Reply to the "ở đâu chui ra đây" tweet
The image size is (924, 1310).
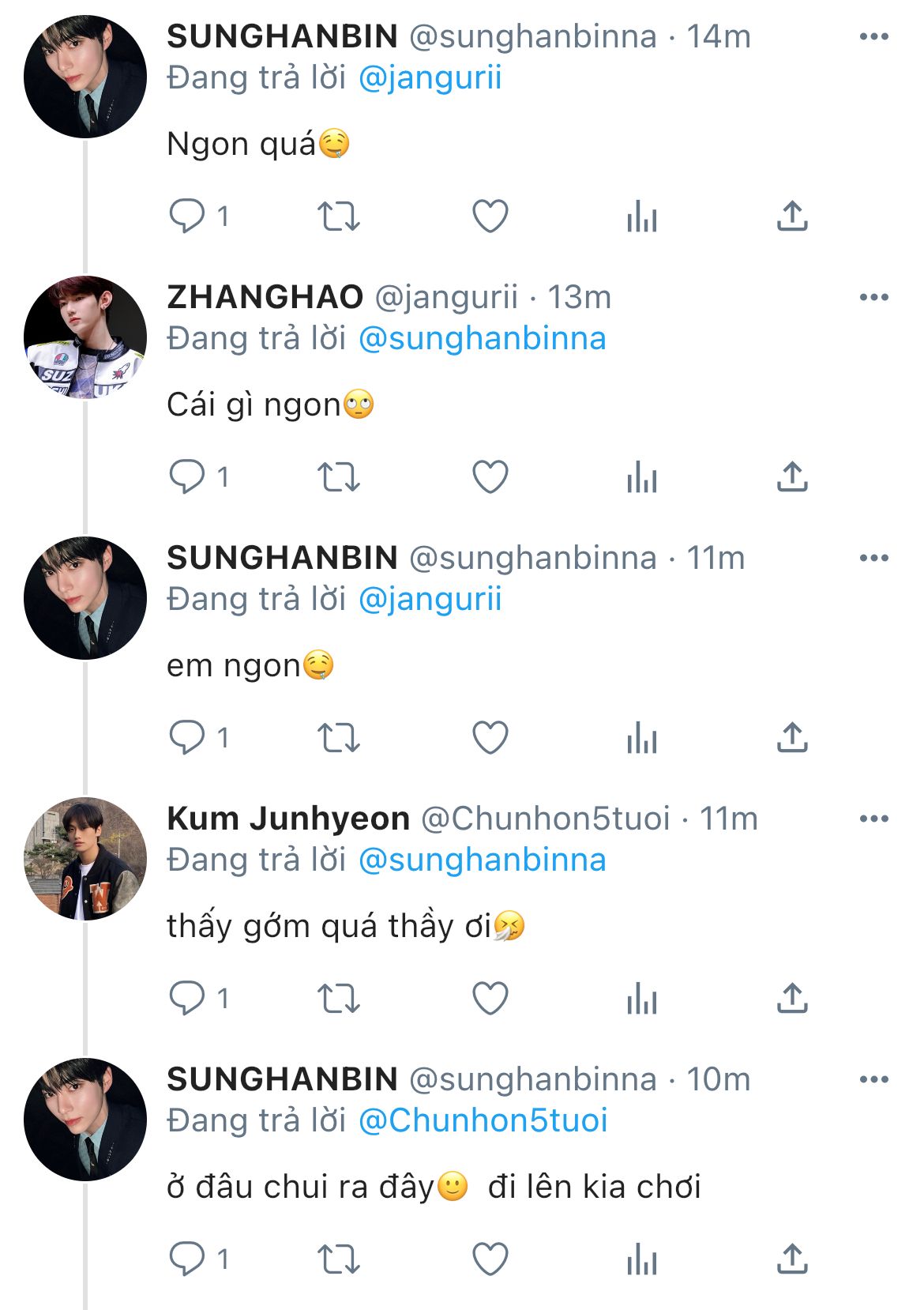pyautogui.click(x=187, y=1259)
